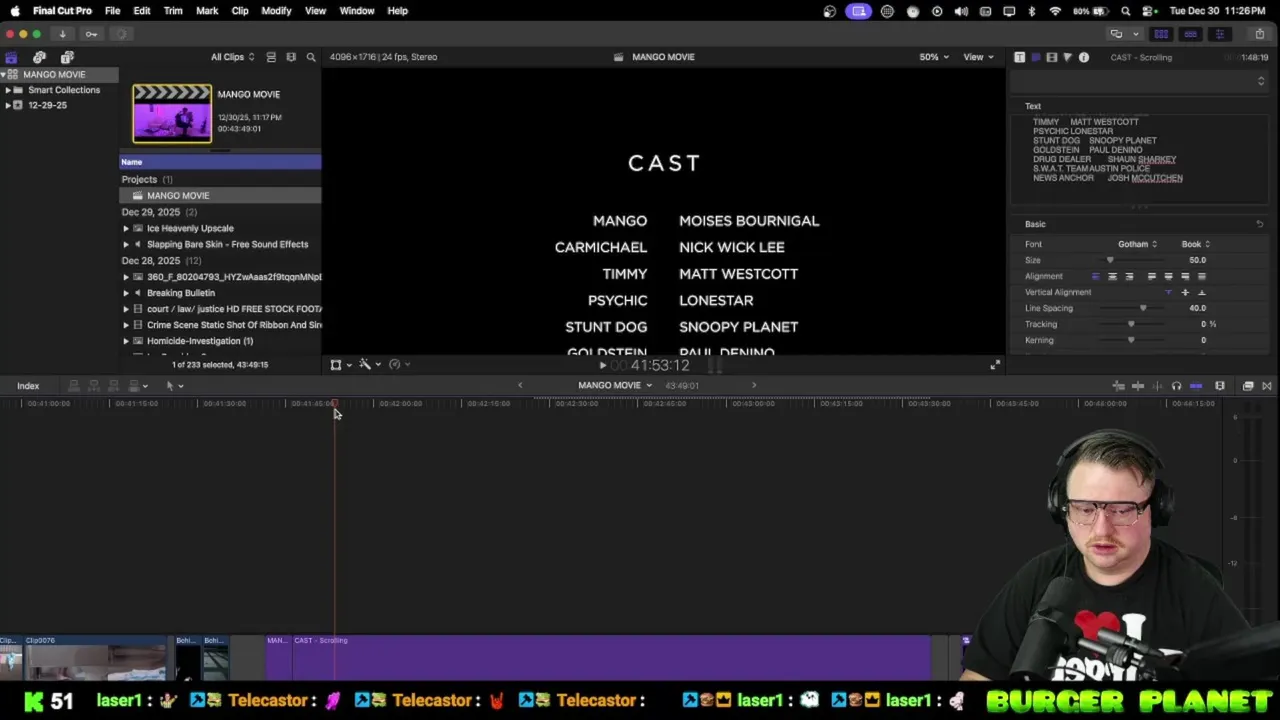Solo selected items headphones button
The width and height of the screenshot is (1280, 720).
coord(1176,386)
